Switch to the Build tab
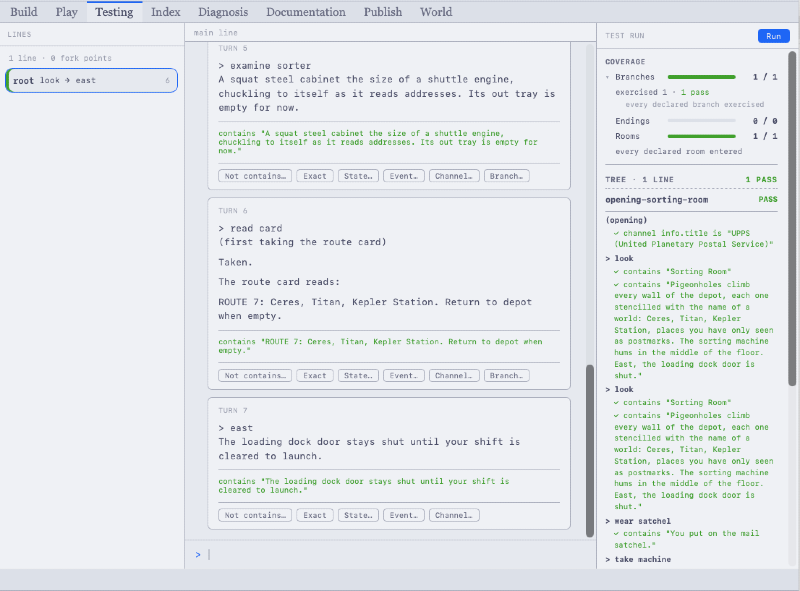The height and width of the screenshot is (591, 800). pyautogui.click(x=23, y=12)
